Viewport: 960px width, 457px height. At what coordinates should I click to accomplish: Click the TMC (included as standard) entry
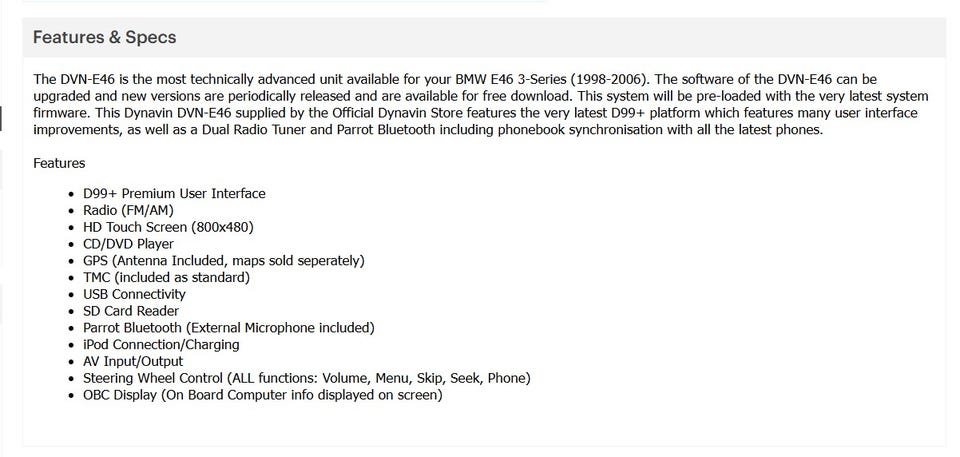point(166,277)
